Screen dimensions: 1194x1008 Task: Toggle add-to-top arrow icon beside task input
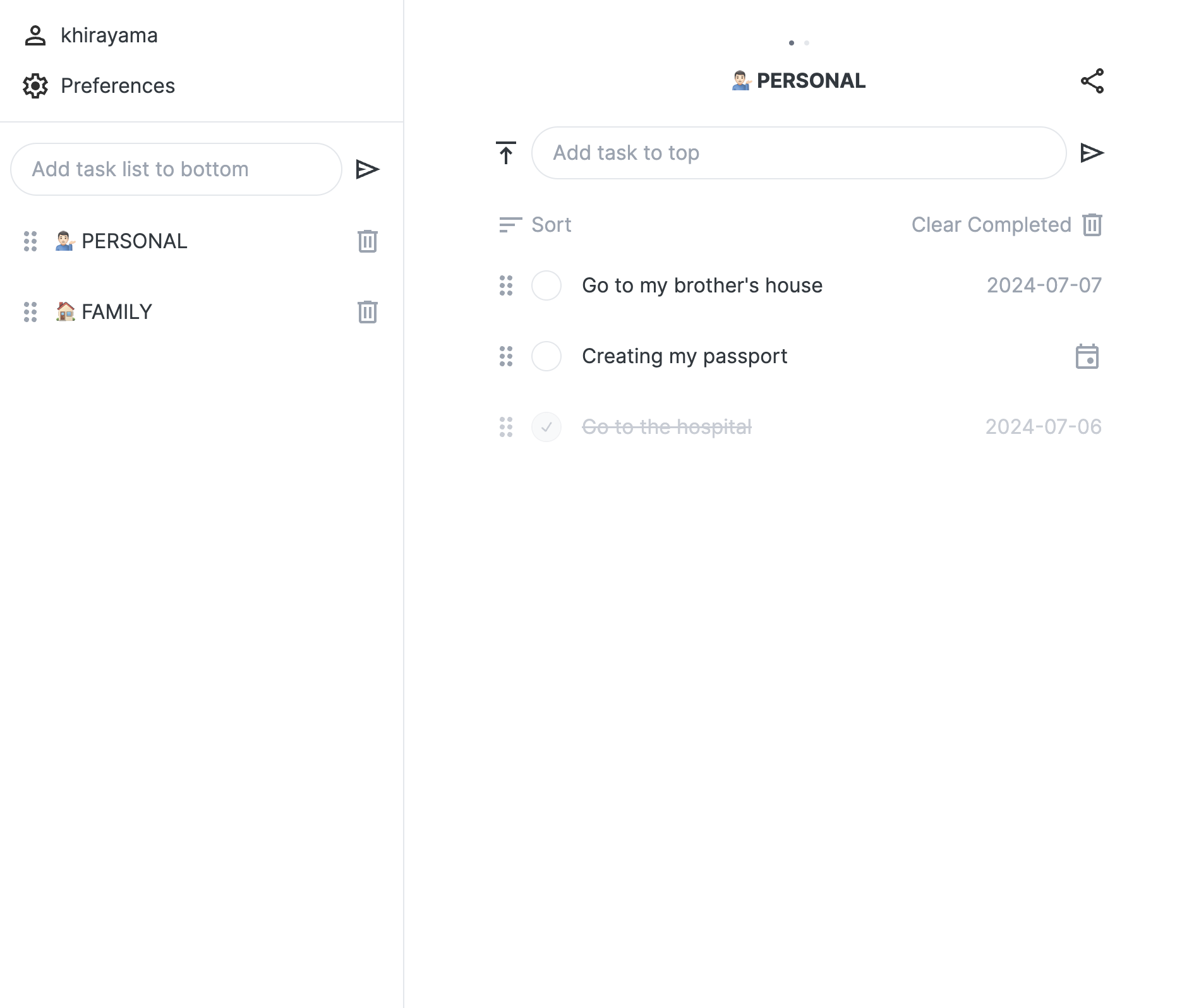click(x=505, y=153)
